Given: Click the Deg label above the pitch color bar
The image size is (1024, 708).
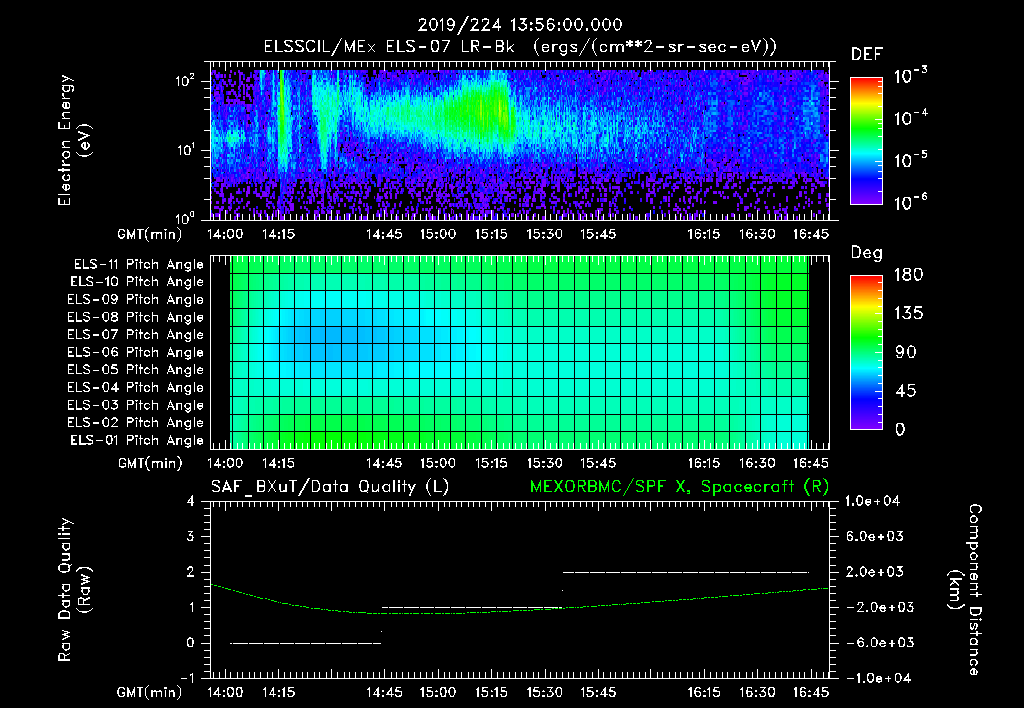Looking at the screenshot, I should [x=867, y=253].
